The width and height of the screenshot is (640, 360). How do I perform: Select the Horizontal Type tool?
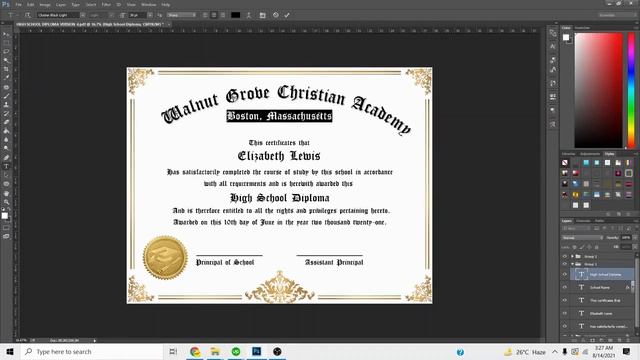click(6, 166)
